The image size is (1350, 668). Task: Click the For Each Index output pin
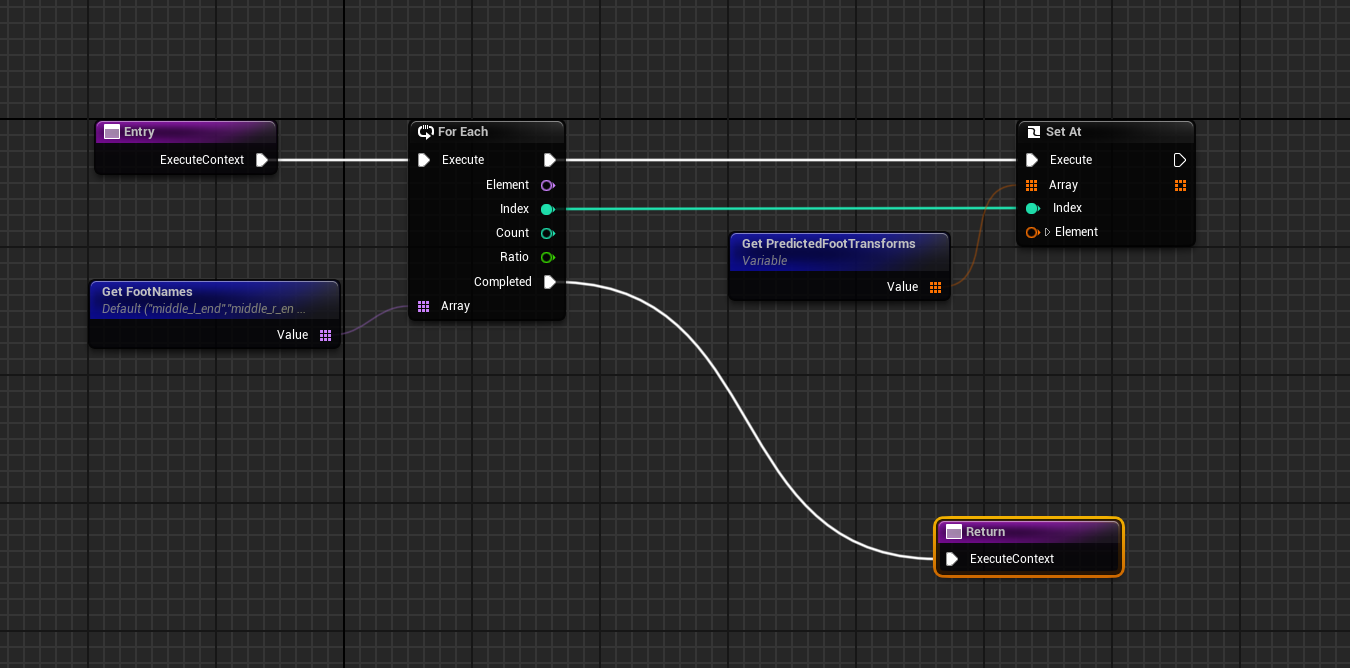[547, 209]
